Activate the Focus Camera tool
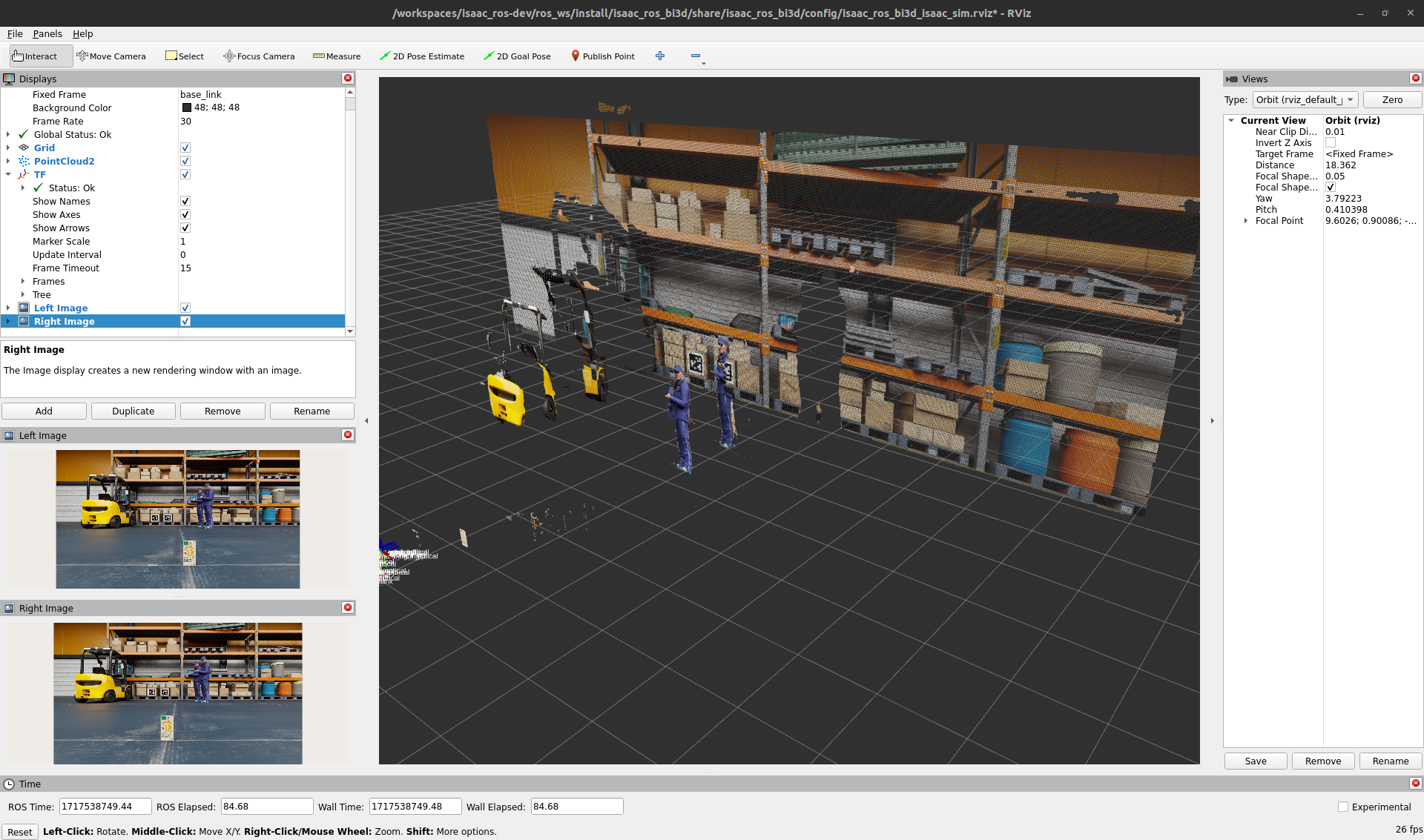This screenshot has height=840, width=1424. (x=259, y=56)
